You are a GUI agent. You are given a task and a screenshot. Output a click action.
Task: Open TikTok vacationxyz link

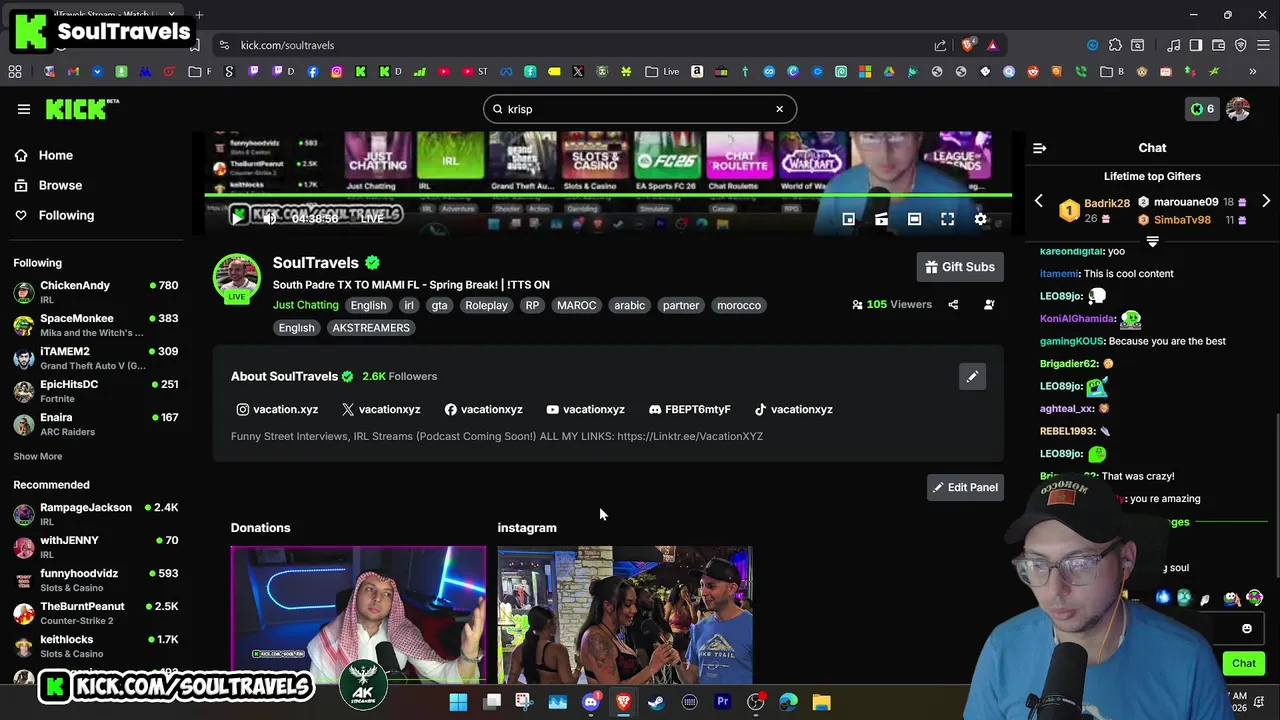(x=793, y=409)
